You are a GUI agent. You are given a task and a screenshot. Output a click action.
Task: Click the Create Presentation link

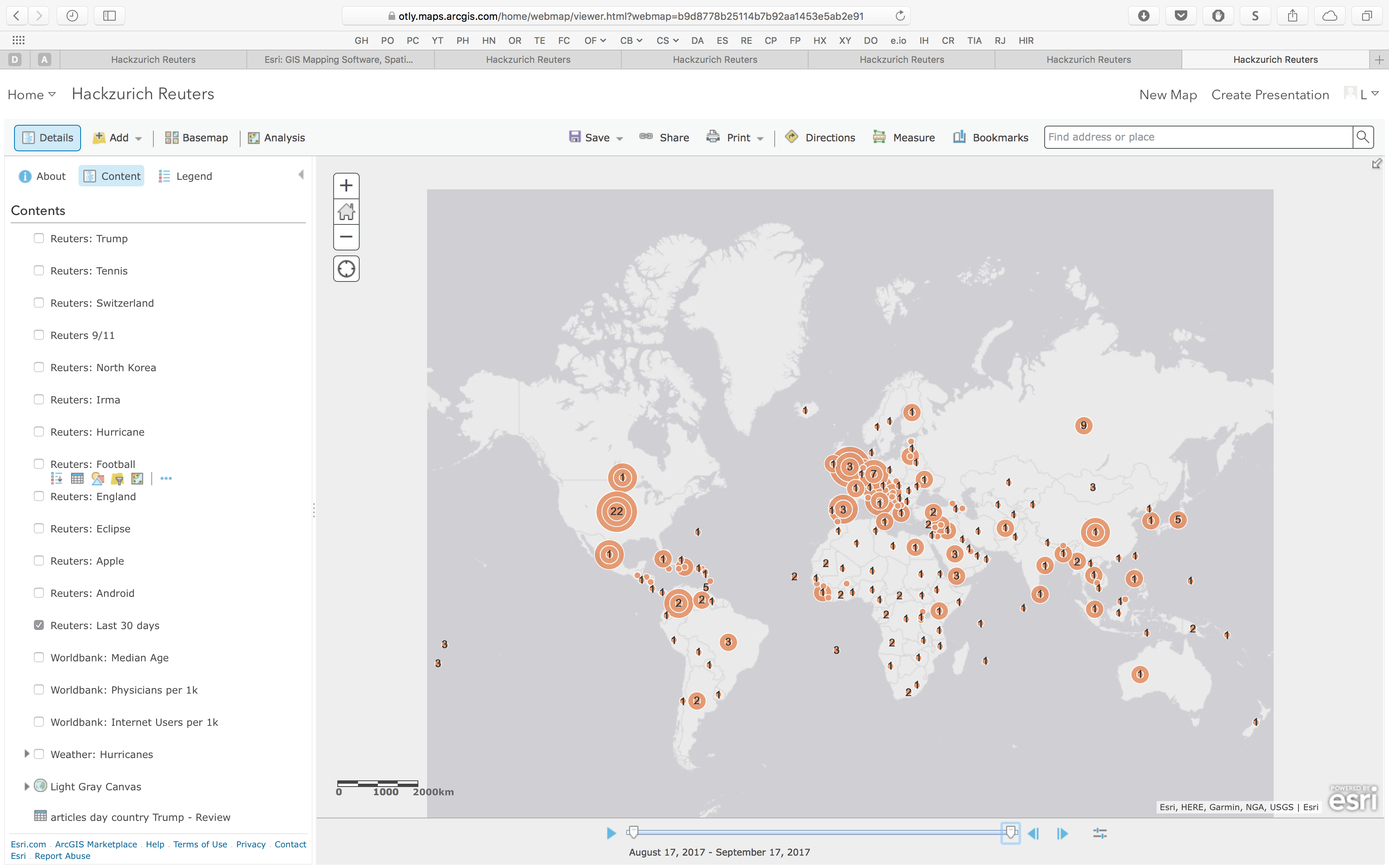(x=1270, y=95)
